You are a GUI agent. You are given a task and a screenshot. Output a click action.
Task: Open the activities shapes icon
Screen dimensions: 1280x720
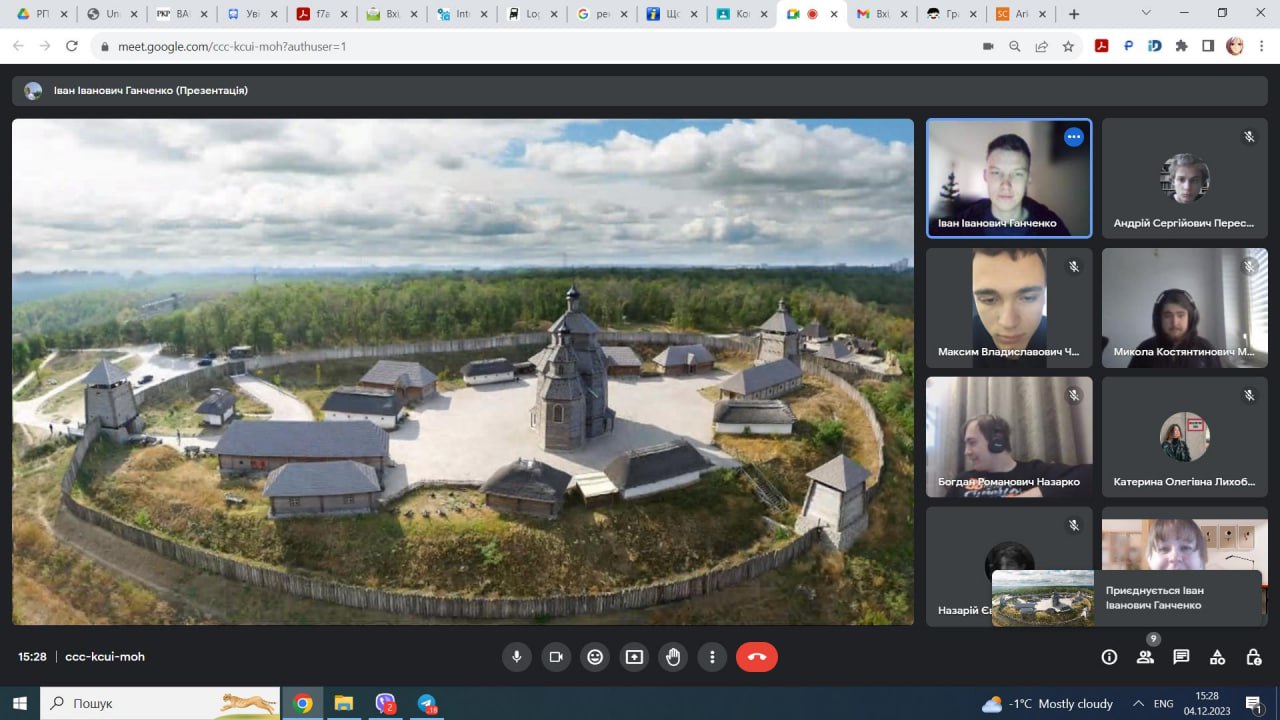1217,657
